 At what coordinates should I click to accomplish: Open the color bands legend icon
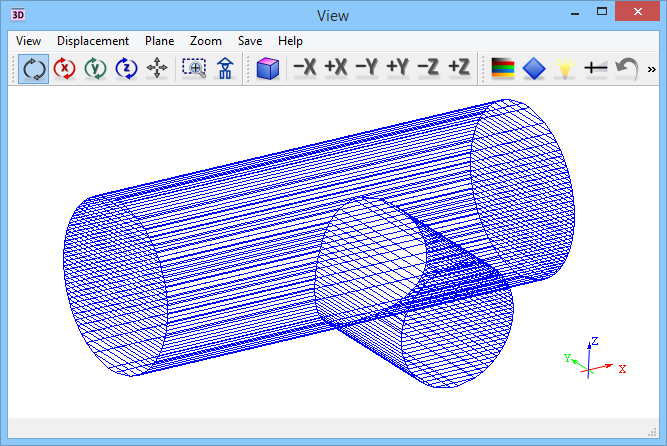(503, 68)
